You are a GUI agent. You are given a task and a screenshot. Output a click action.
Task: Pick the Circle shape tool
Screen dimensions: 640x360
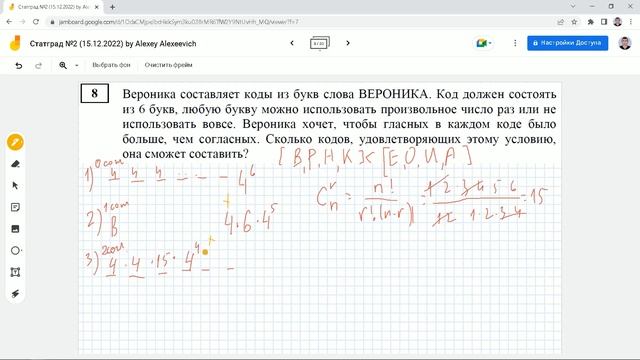(15, 251)
